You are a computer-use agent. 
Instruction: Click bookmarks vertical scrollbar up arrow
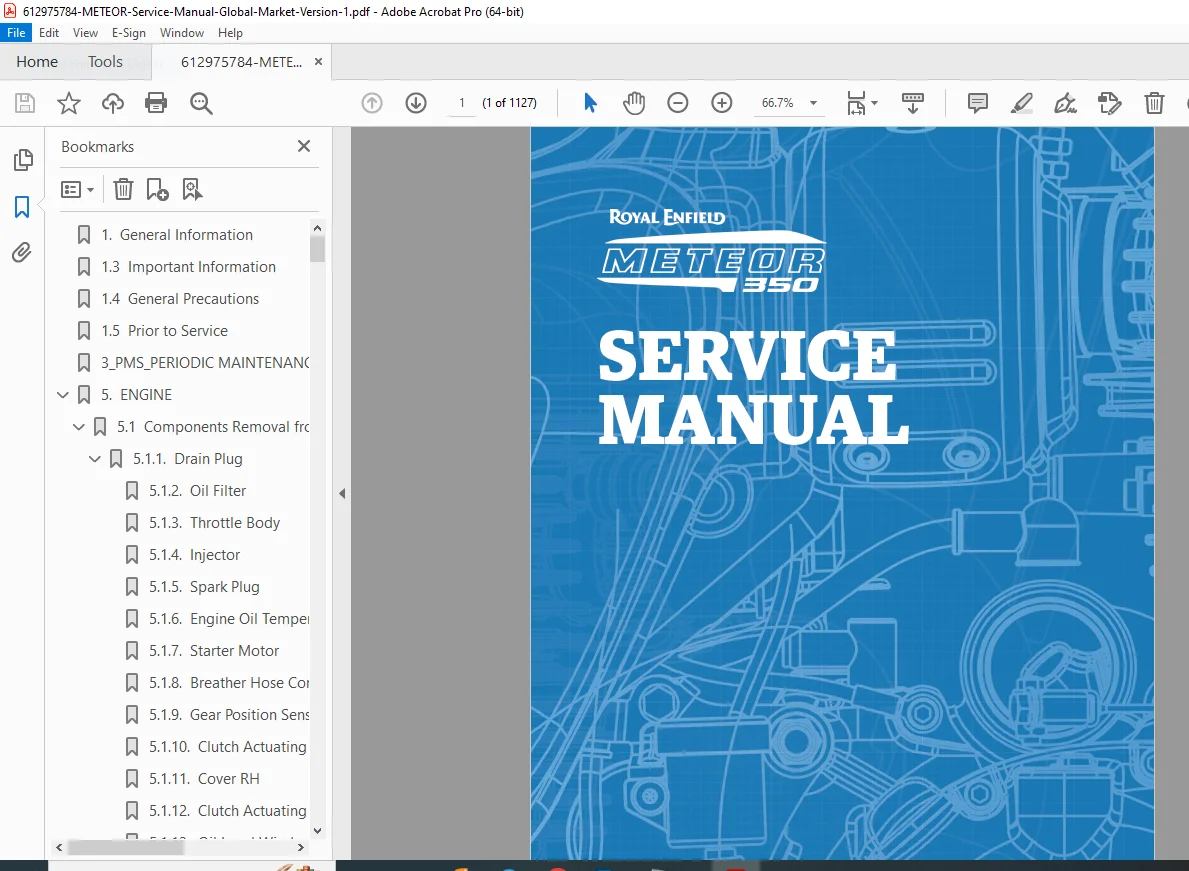click(x=318, y=228)
